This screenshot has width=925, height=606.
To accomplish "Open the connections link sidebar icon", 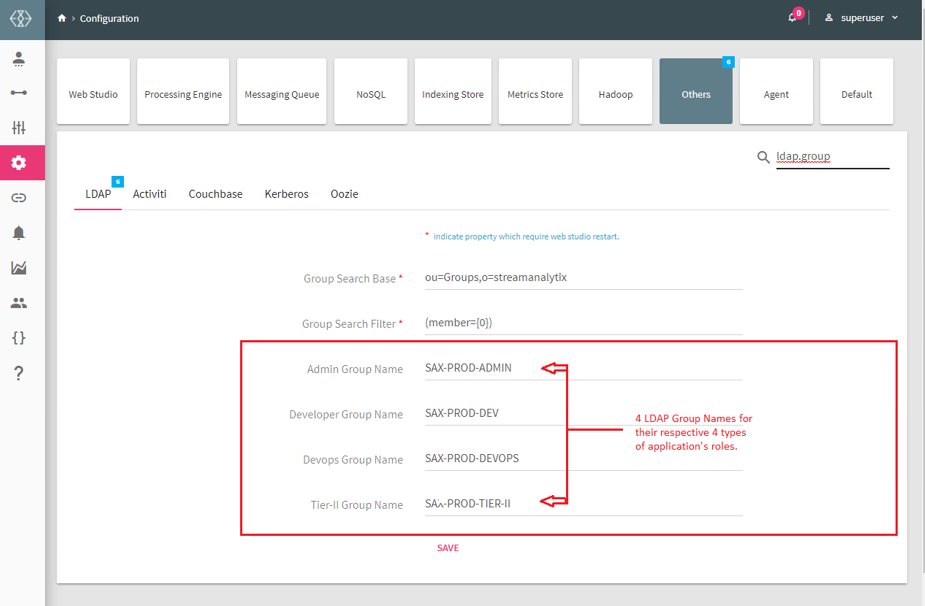I will click(x=19, y=198).
